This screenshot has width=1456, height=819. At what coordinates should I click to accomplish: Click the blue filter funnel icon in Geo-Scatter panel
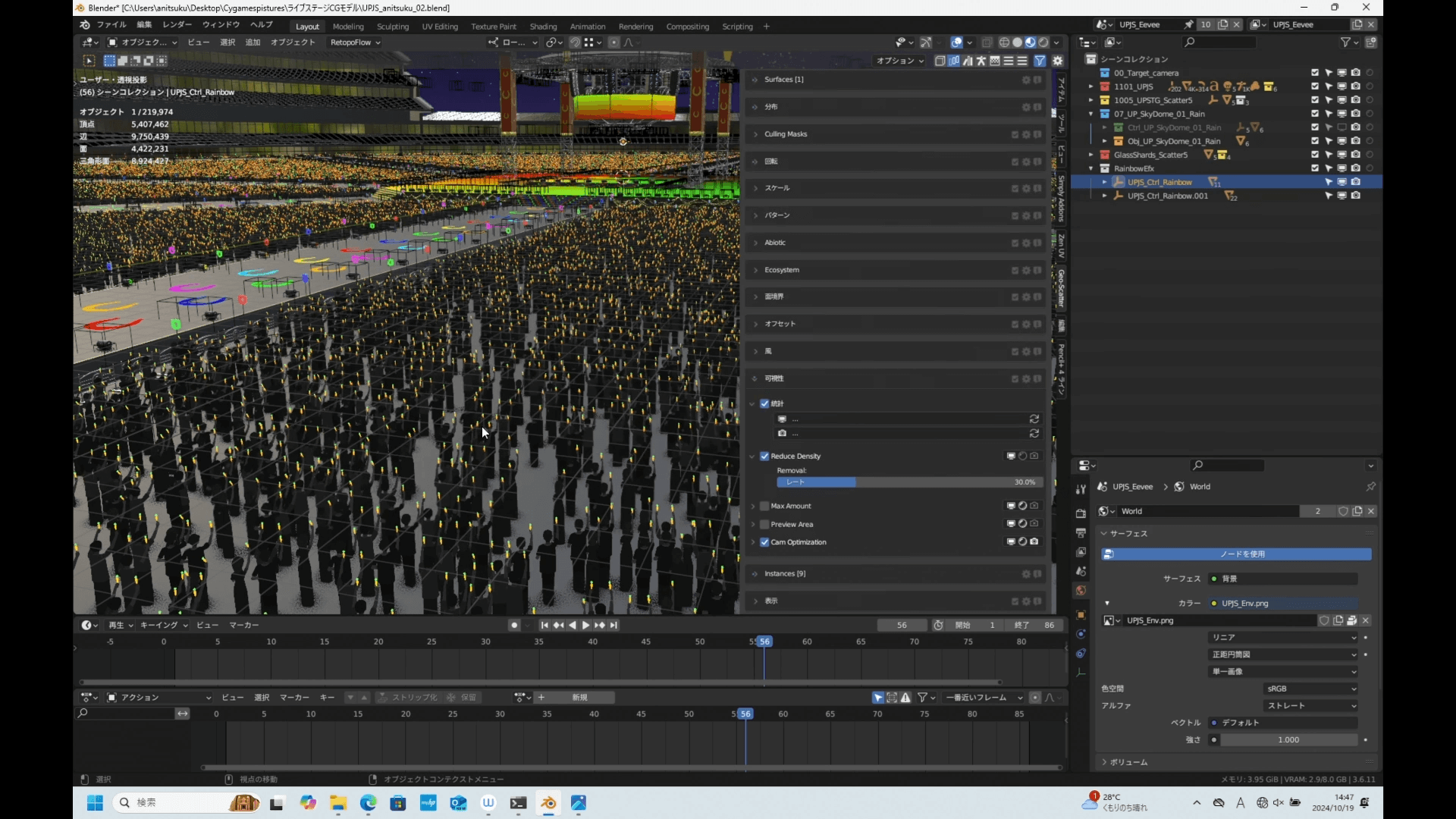pyautogui.click(x=1040, y=61)
